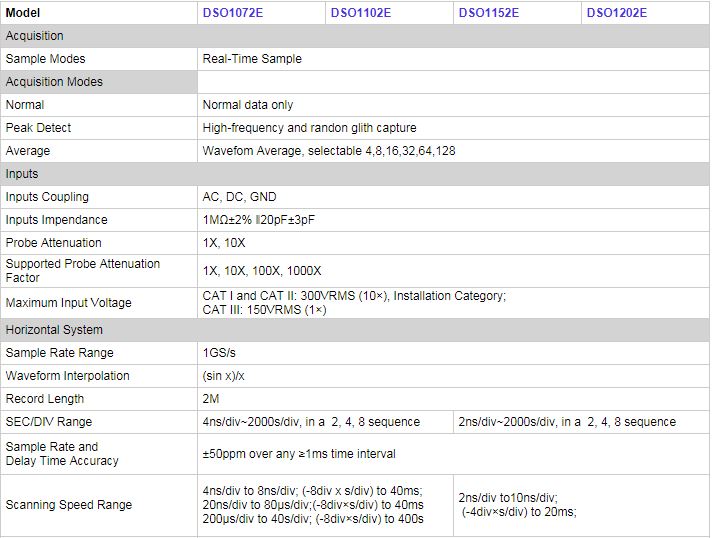Click the 'Normal' row label
Viewport: 715px width, 538px height.
pos(25,105)
